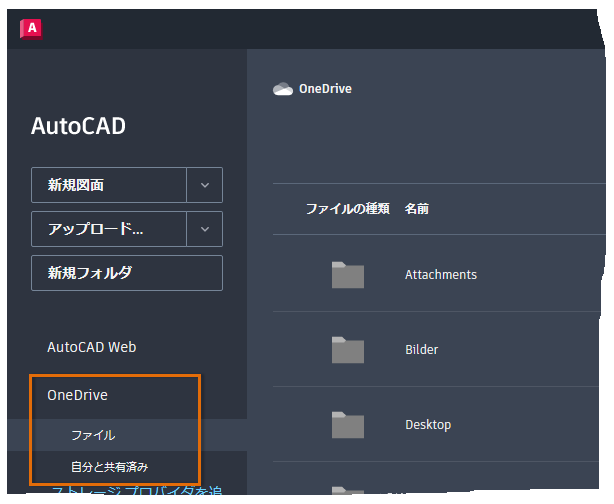The image size is (614, 504).
Task: Select OneDrive in the sidebar
Action: coord(77,395)
